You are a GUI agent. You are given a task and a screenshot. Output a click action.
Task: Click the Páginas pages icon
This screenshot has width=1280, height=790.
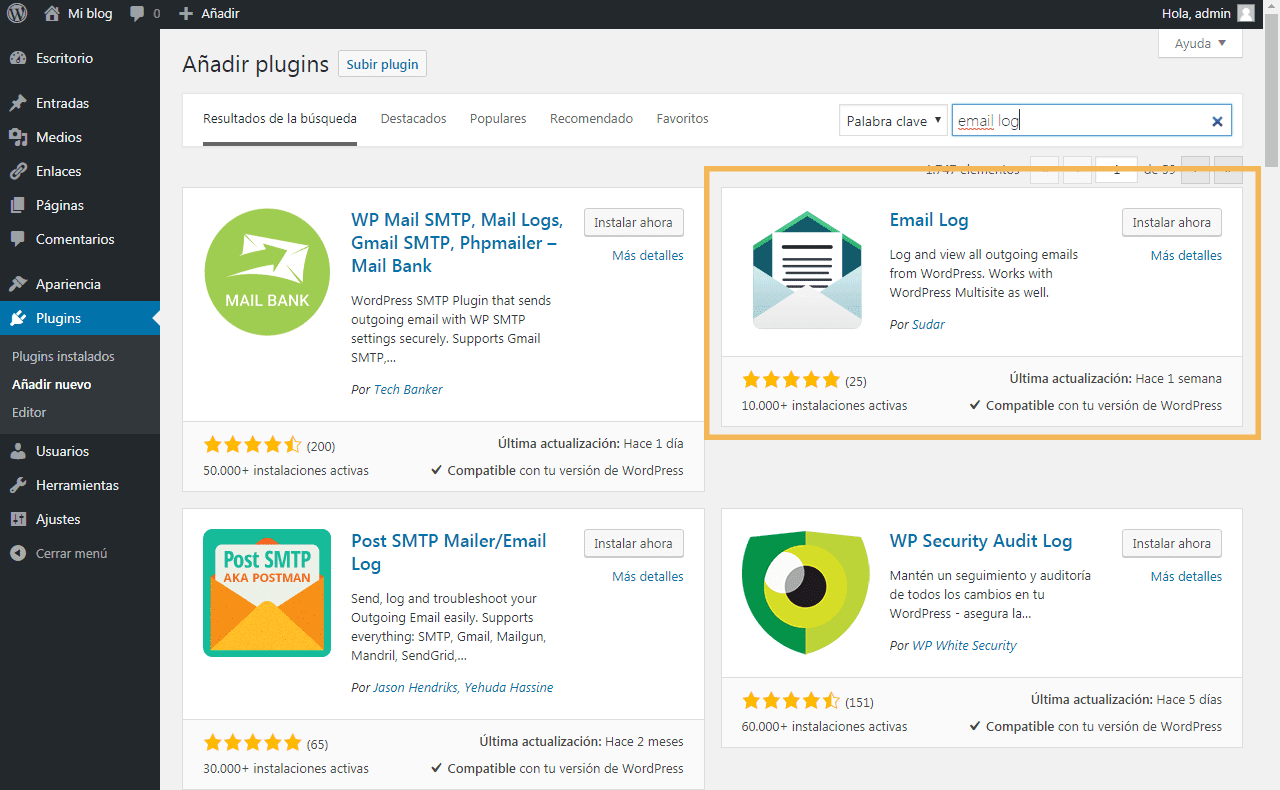click(x=18, y=205)
